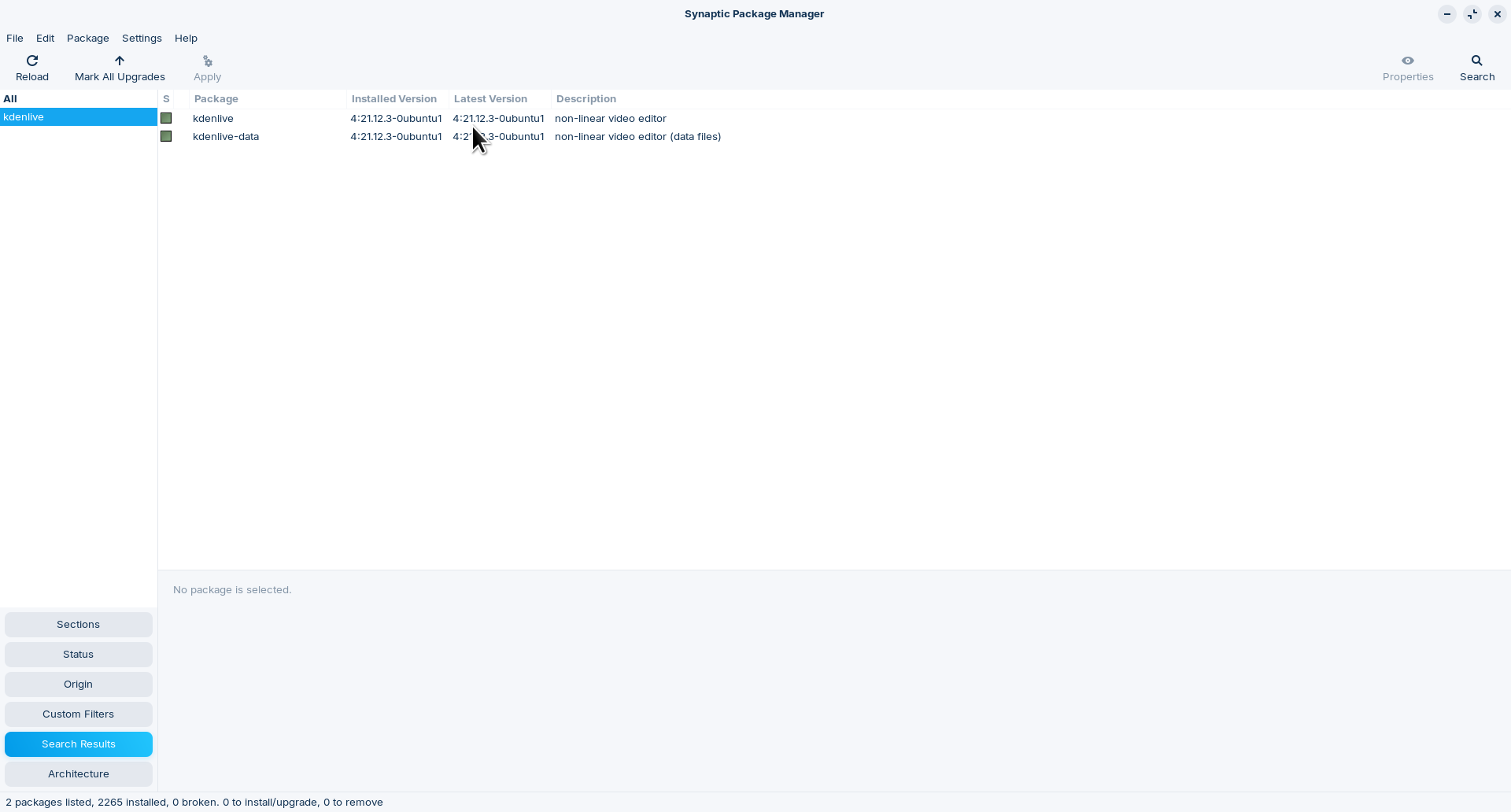Select the Search Results view
This screenshot has height=812, width=1511.
pos(79,744)
